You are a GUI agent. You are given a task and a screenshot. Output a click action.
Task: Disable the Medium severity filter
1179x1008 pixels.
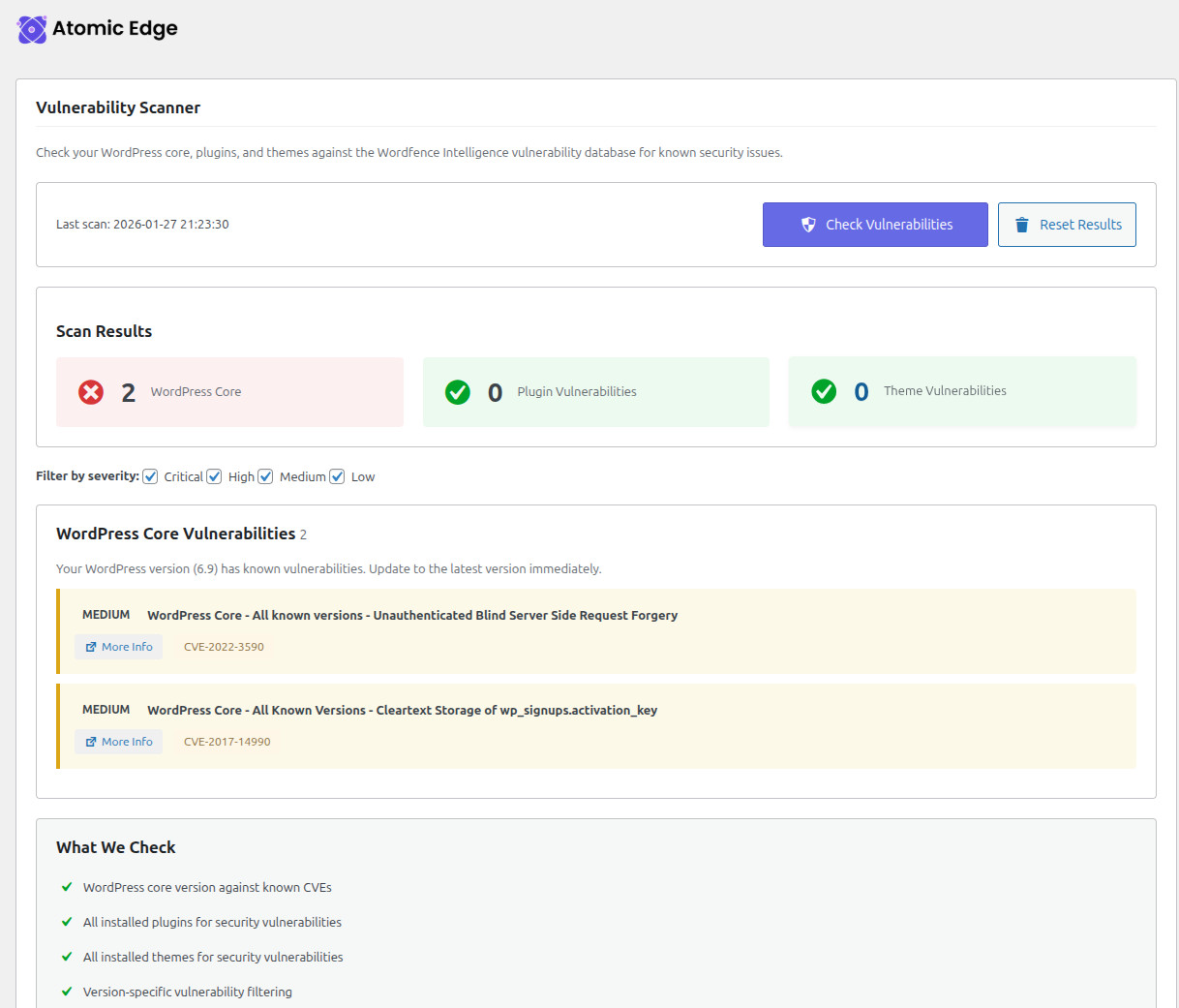(265, 475)
